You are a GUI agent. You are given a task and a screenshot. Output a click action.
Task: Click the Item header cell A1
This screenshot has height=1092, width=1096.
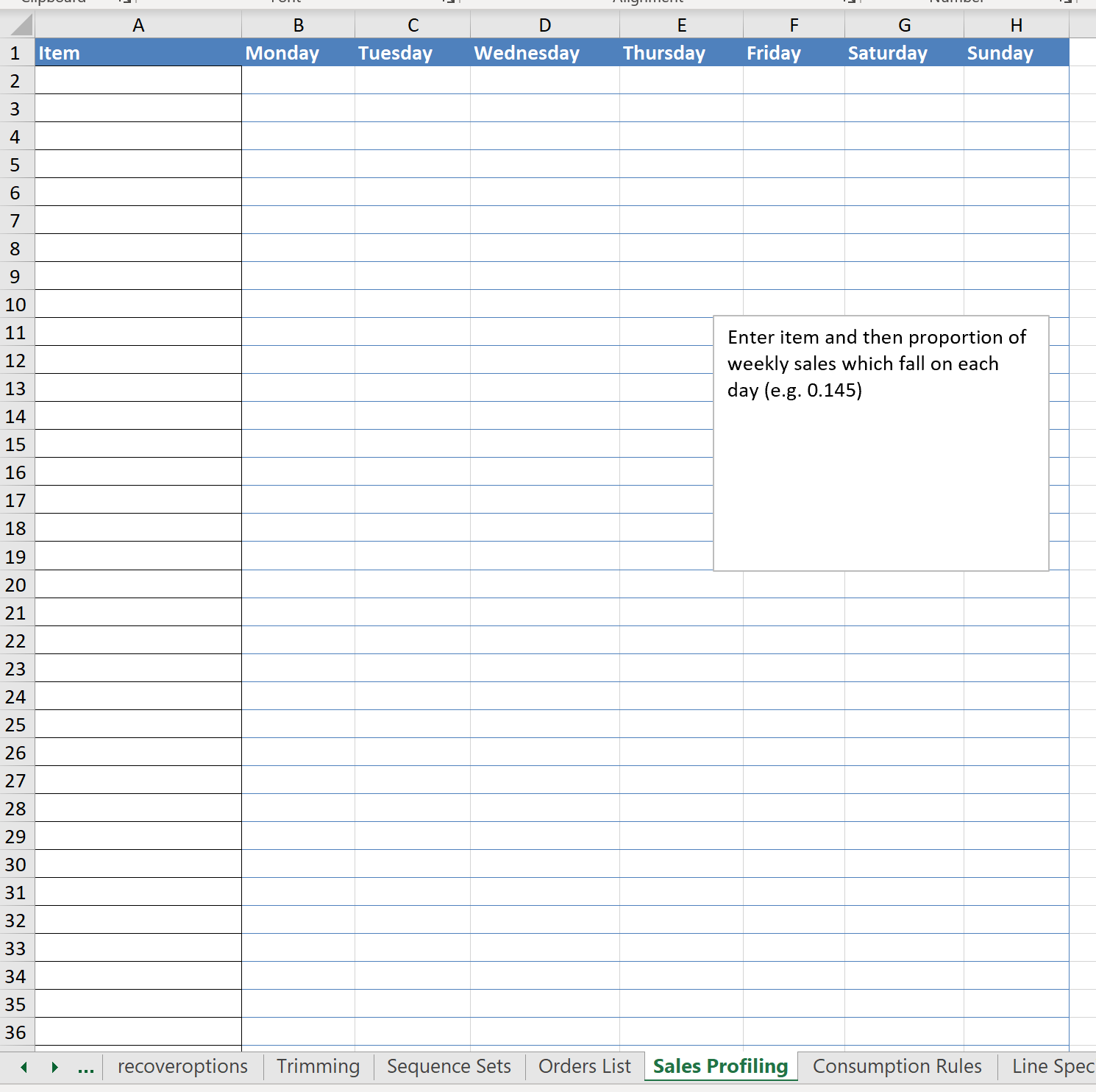click(138, 53)
